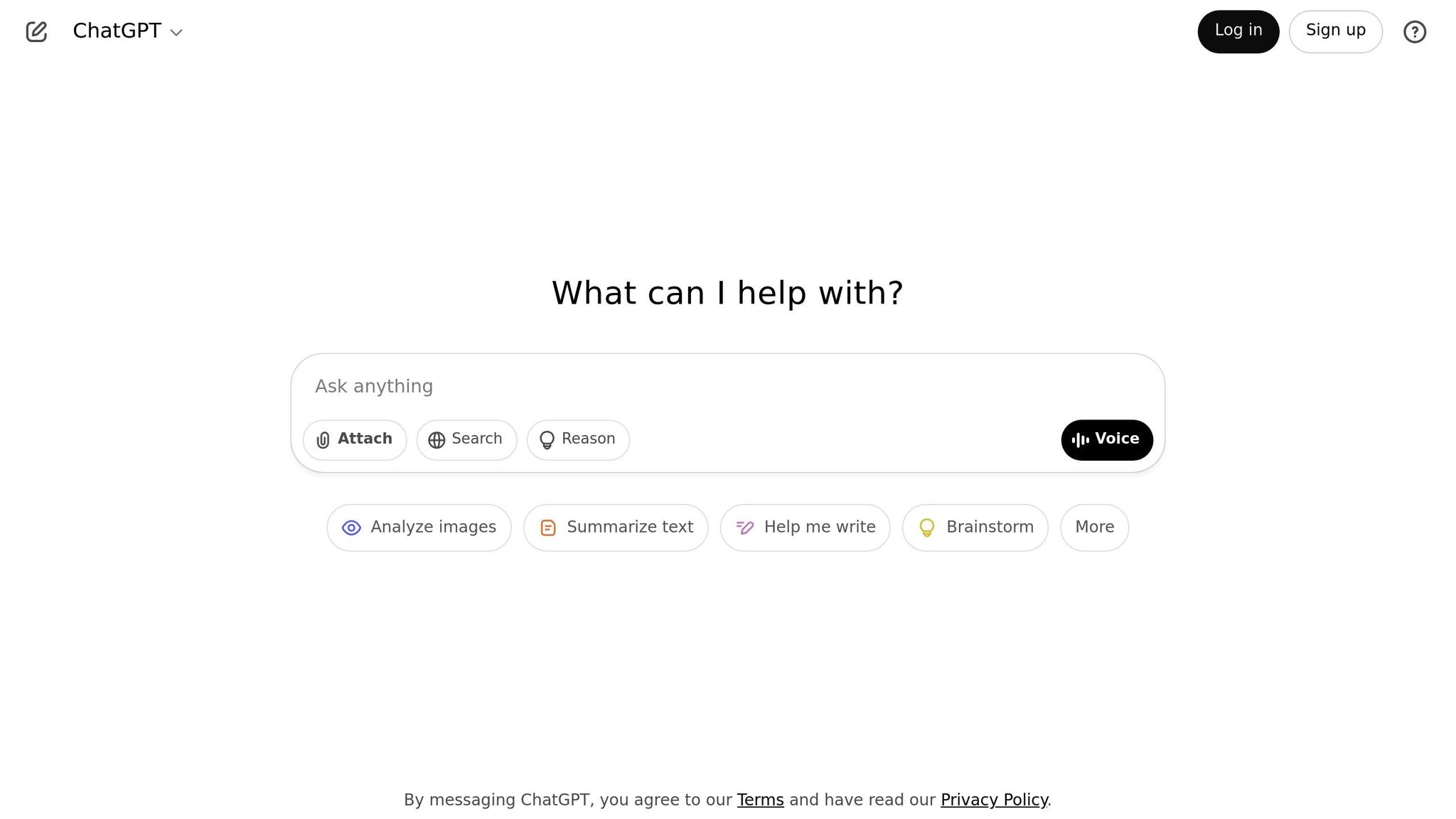1456x819 pixels.
Task: Open the ChatGPT title chevron menu
Action: pyautogui.click(x=176, y=33)
